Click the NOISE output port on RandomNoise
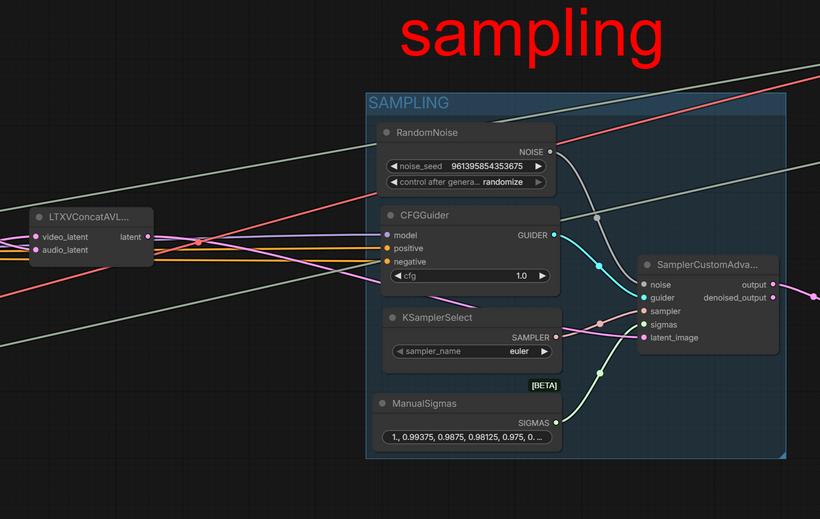The image size is (820, 519). tap(551, 152)
